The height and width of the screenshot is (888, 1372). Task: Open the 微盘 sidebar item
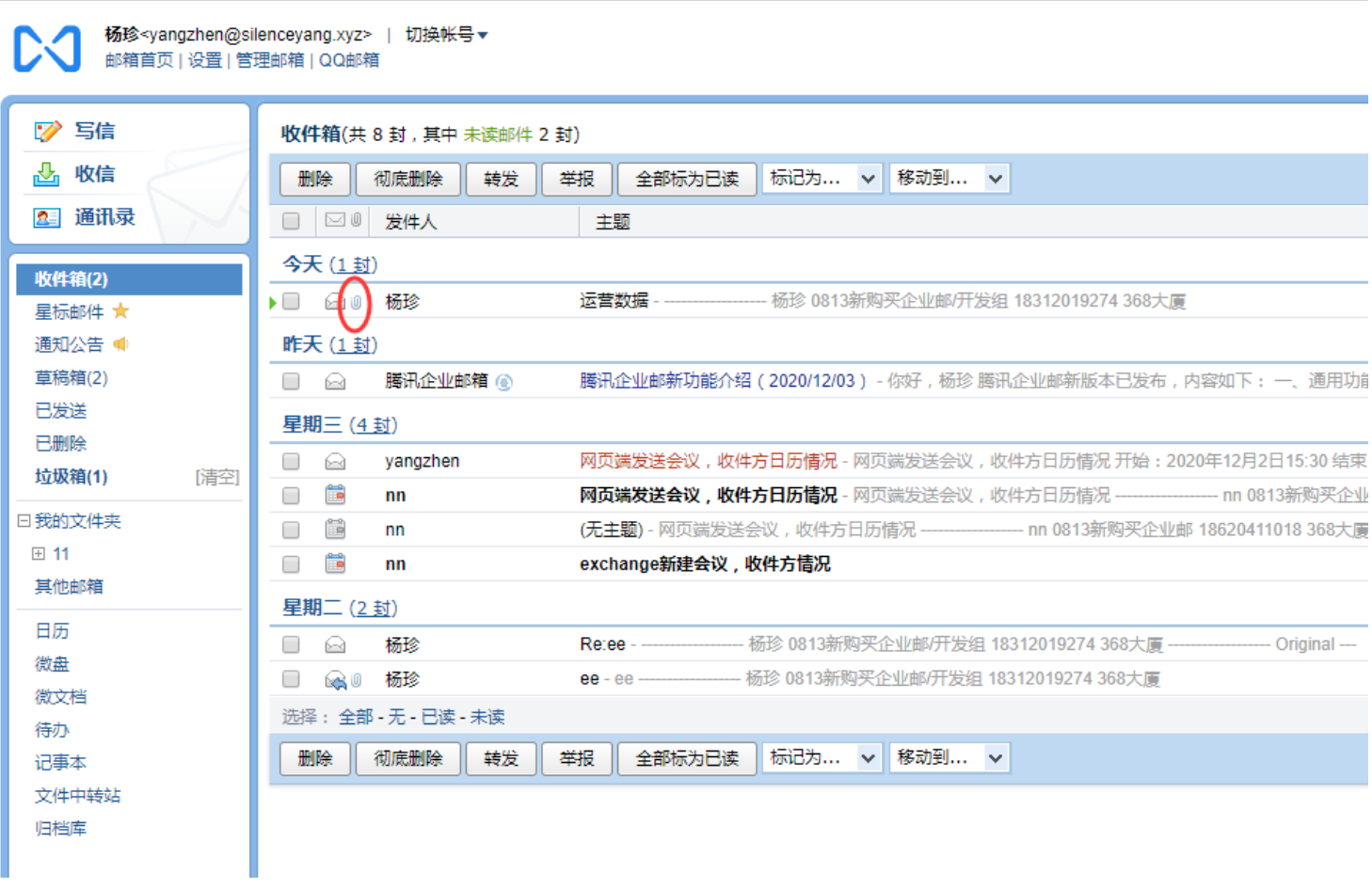click(x=52, y=664)
